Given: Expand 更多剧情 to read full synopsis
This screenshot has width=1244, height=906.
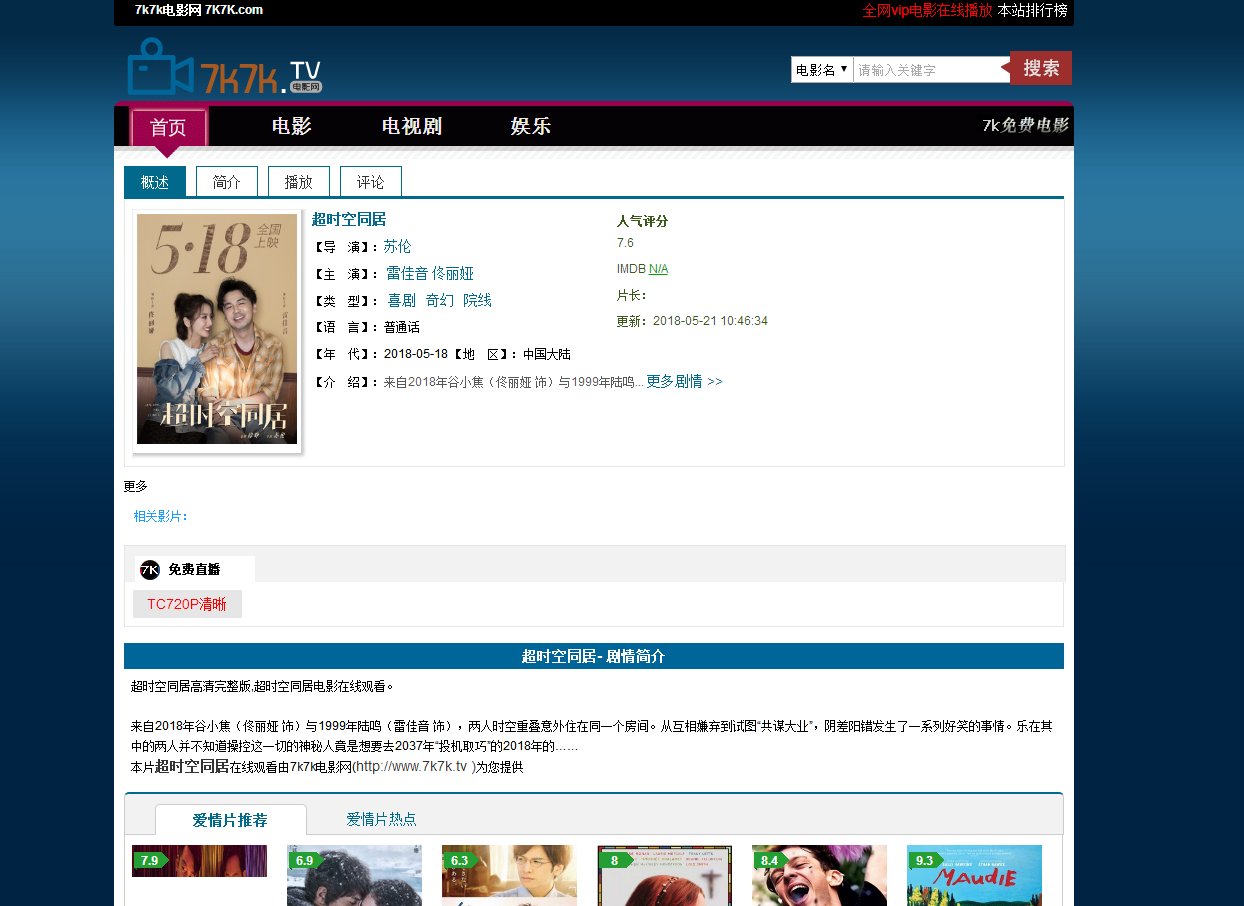Looking at the screenshot, I should tap(684, 382).
